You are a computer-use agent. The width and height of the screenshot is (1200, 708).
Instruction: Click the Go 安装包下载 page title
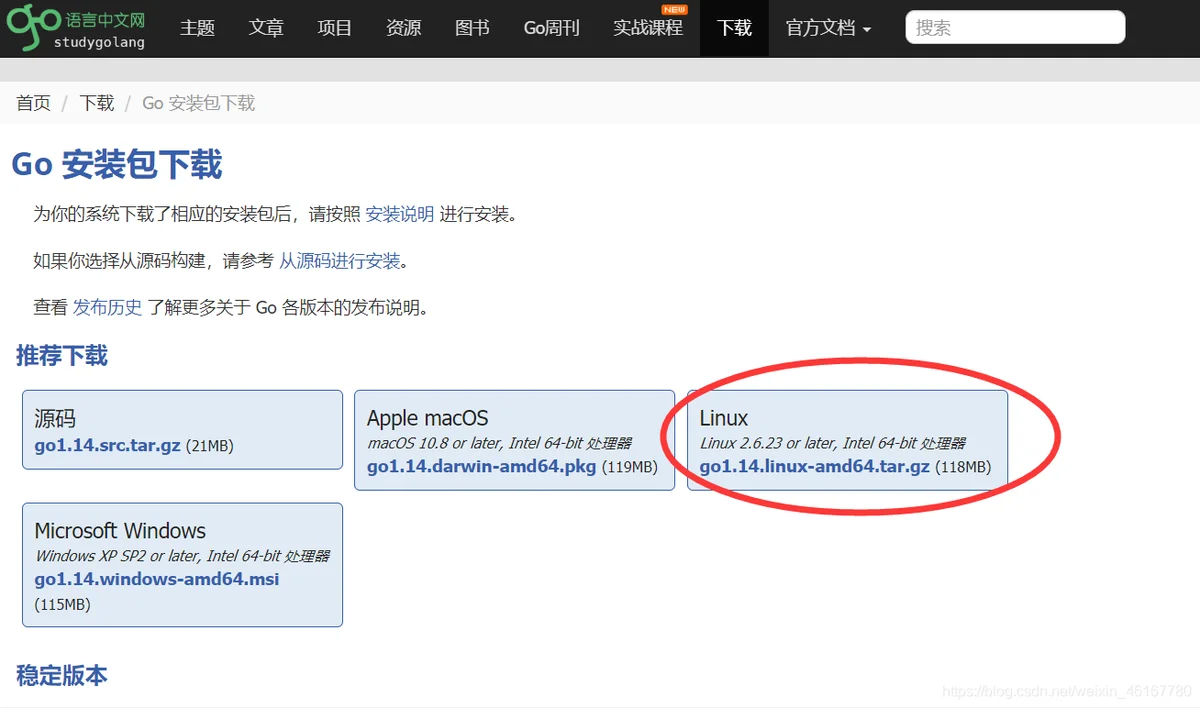[117, 164]
